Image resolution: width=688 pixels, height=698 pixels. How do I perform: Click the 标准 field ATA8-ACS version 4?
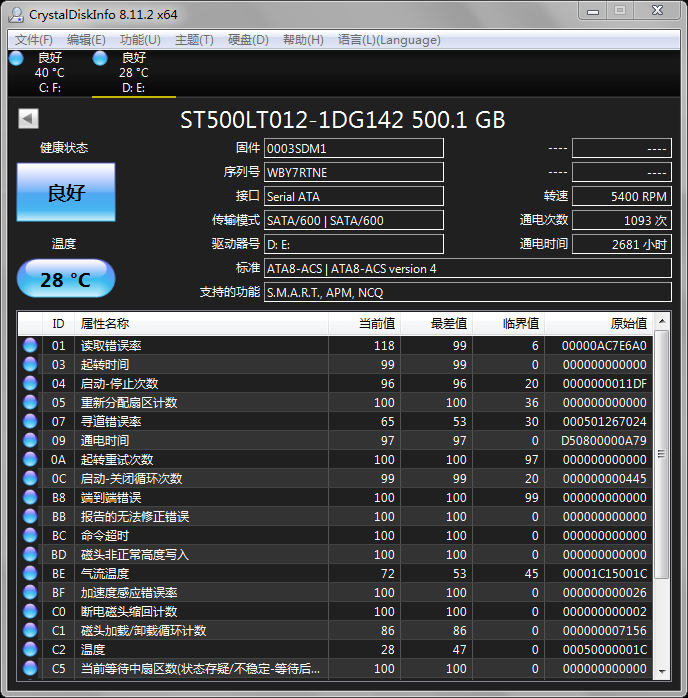468,268
